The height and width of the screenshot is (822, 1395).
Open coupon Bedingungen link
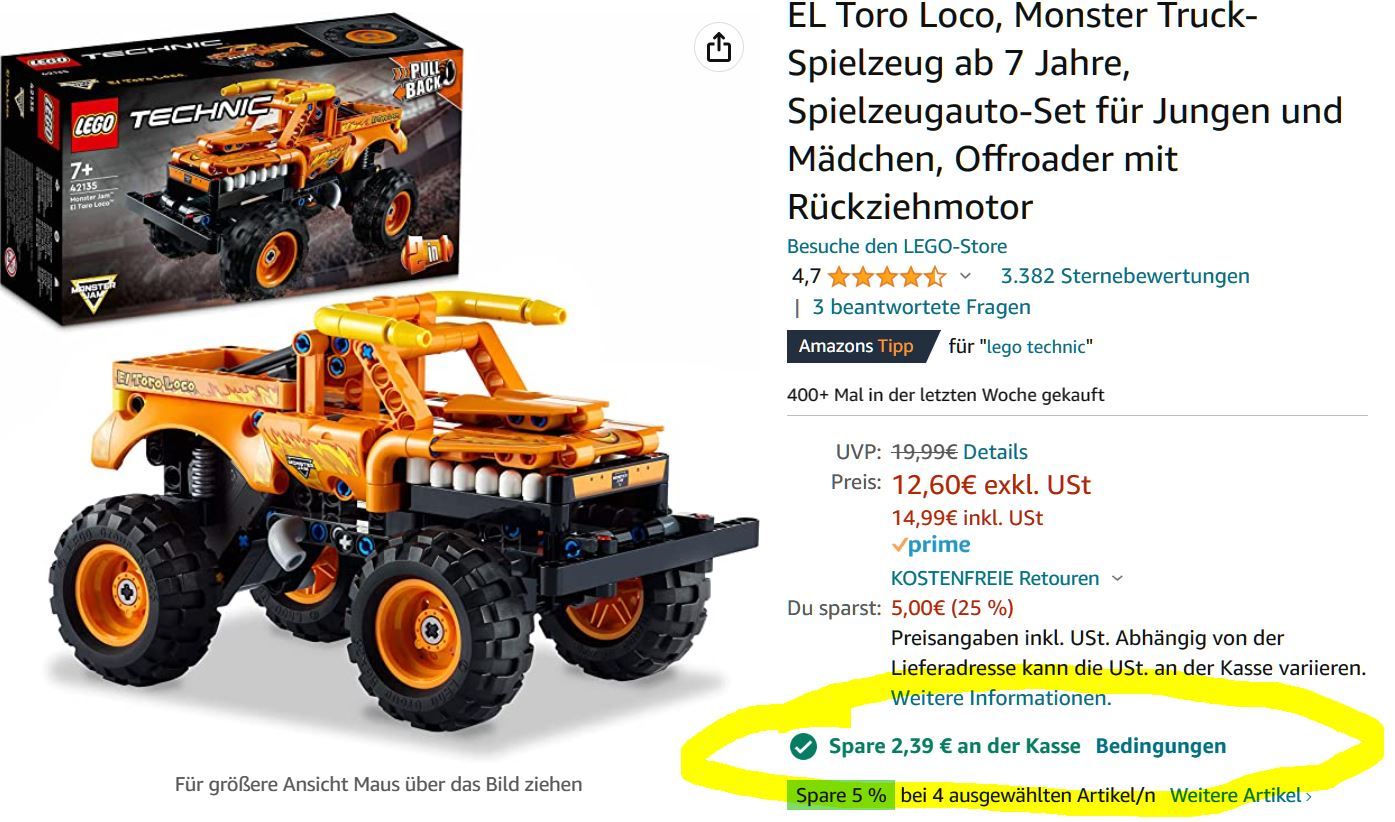pyautogui.click(x=1161, y=746)
